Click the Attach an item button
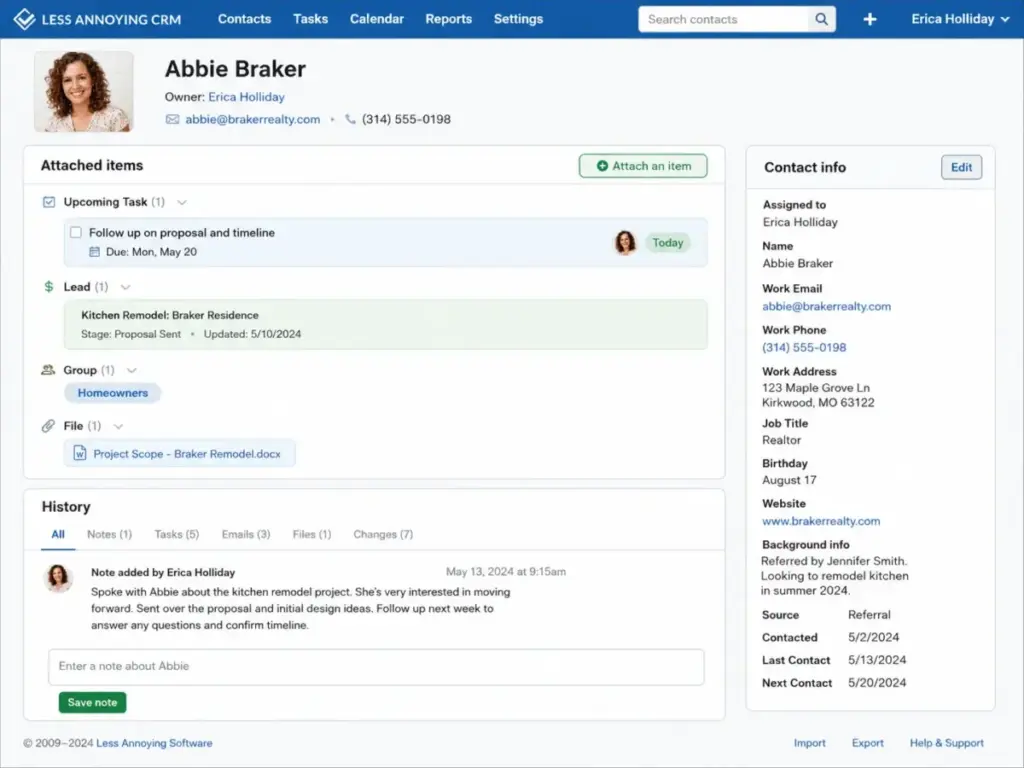The height and width of the screenshot is (768, 1024). [643, 166]
